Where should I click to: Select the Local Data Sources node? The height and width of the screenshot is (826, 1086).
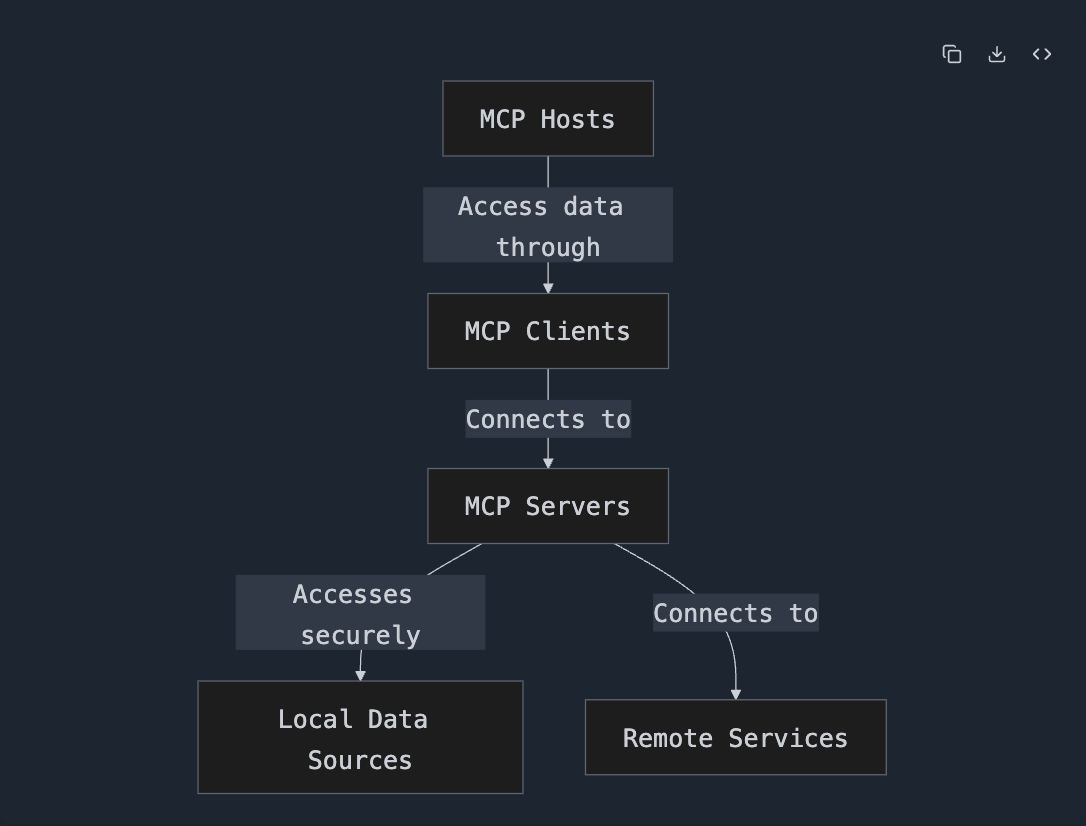point(360,738)
